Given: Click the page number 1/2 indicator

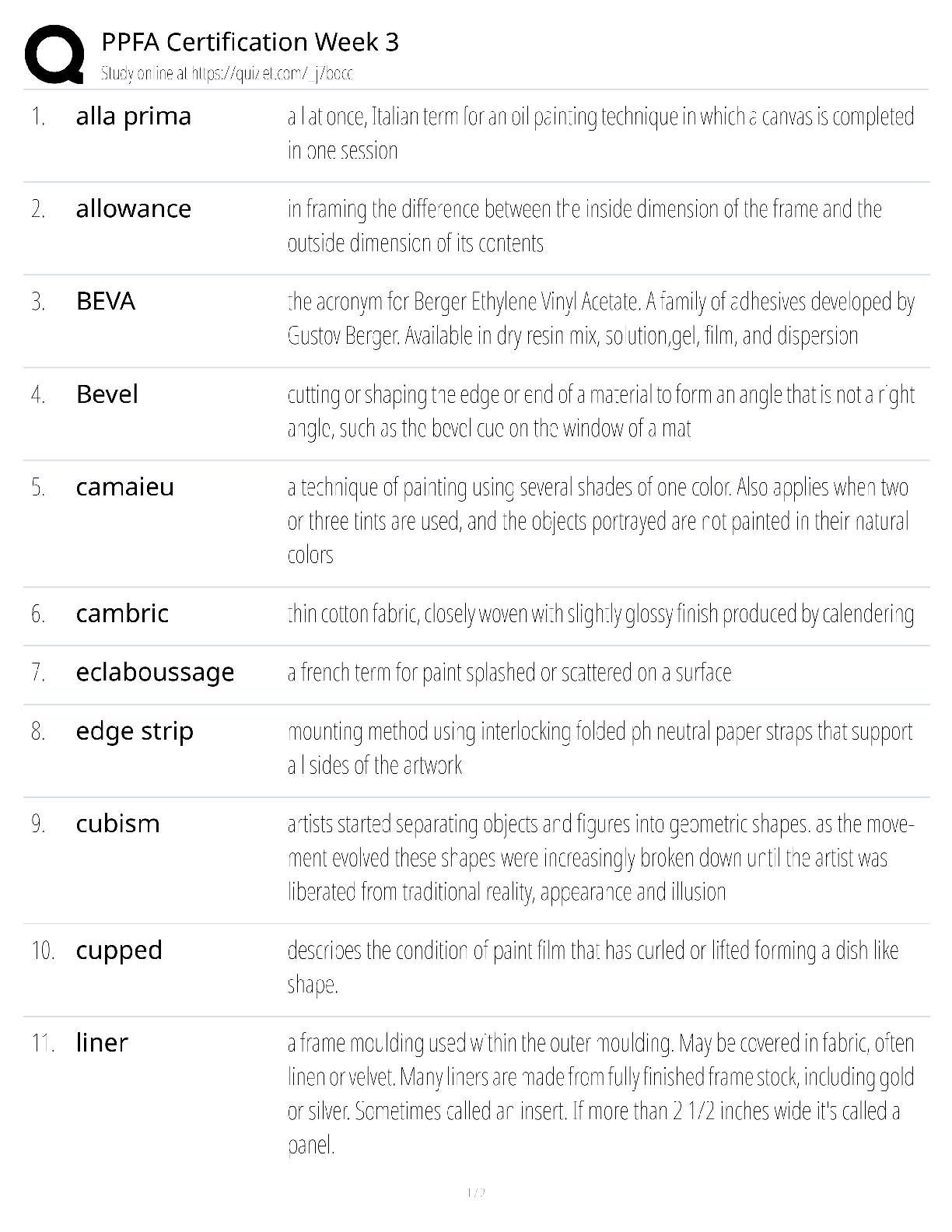Looking at the screenshot, I should 476,1192.
